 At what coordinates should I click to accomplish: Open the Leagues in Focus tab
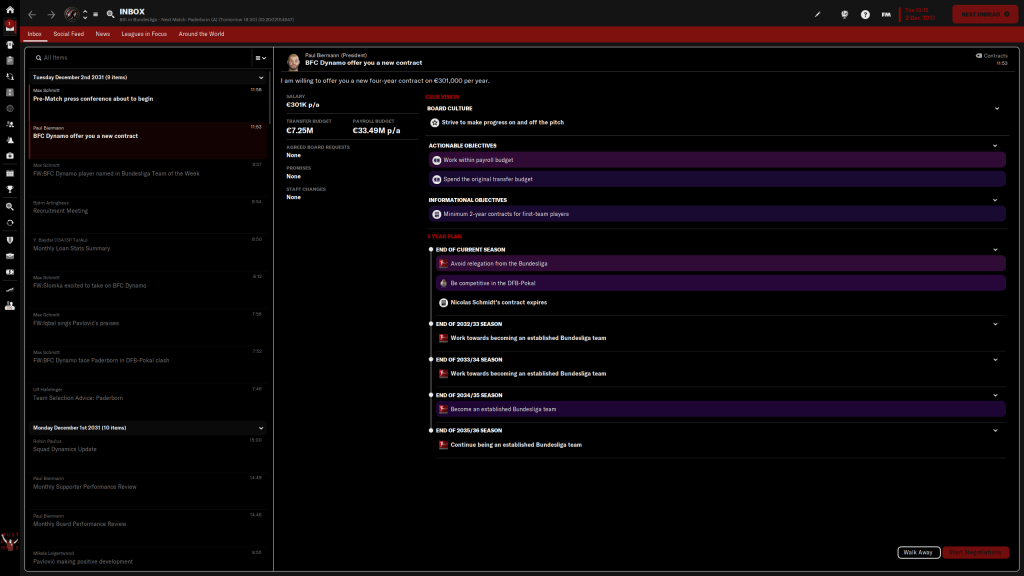[x=144, y=34]
